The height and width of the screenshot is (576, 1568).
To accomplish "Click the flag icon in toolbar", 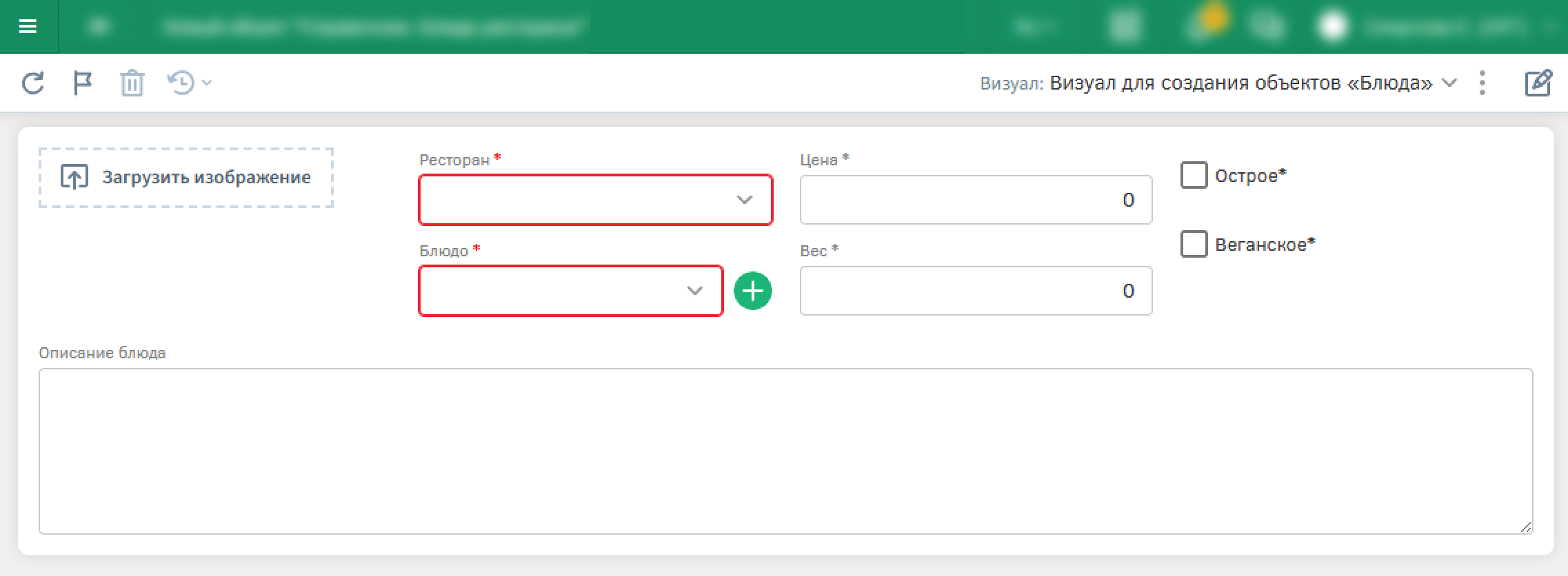I will (x=83, y=83).
